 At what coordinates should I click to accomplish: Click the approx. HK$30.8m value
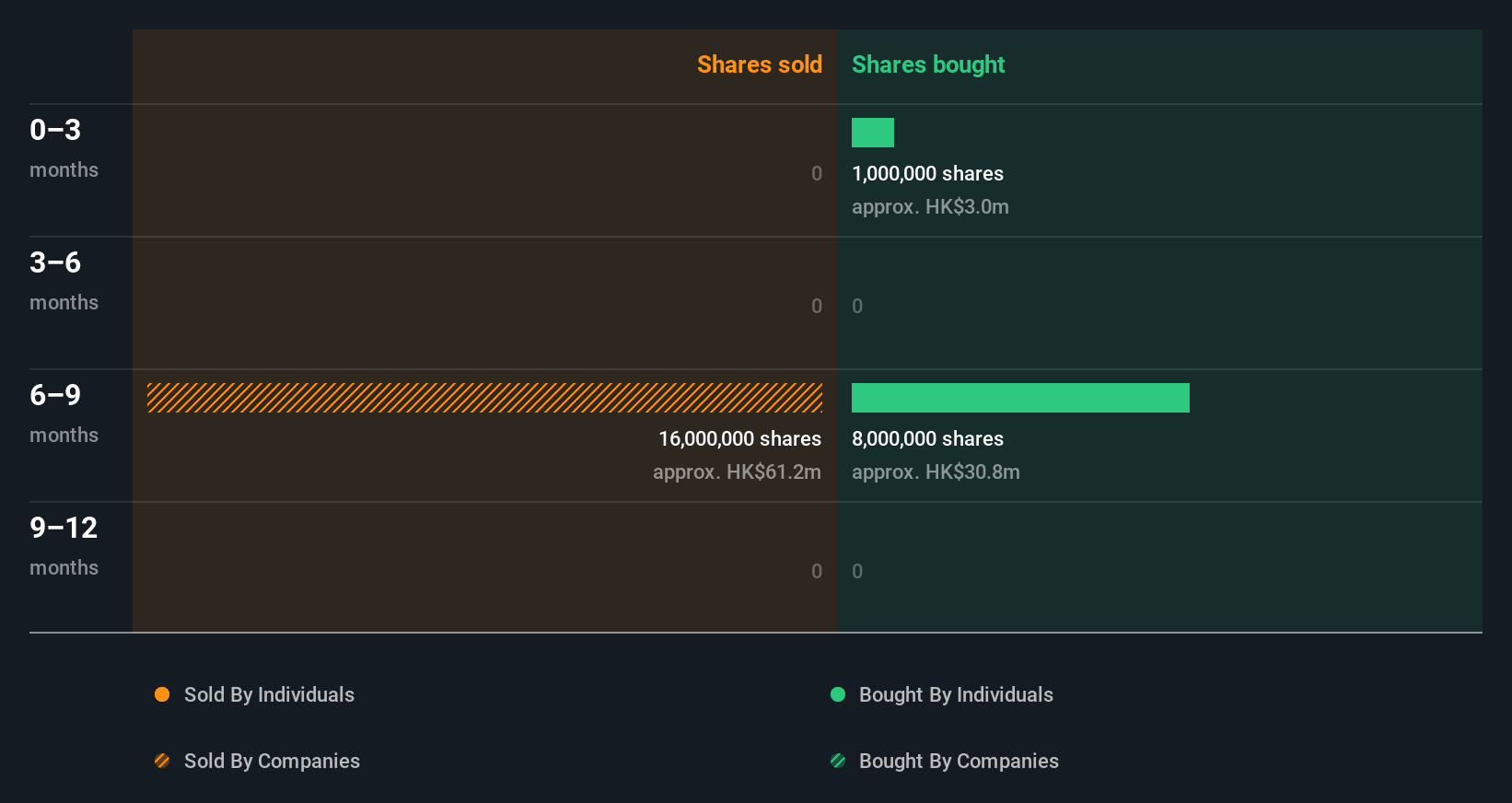click(x=936, y=472)
